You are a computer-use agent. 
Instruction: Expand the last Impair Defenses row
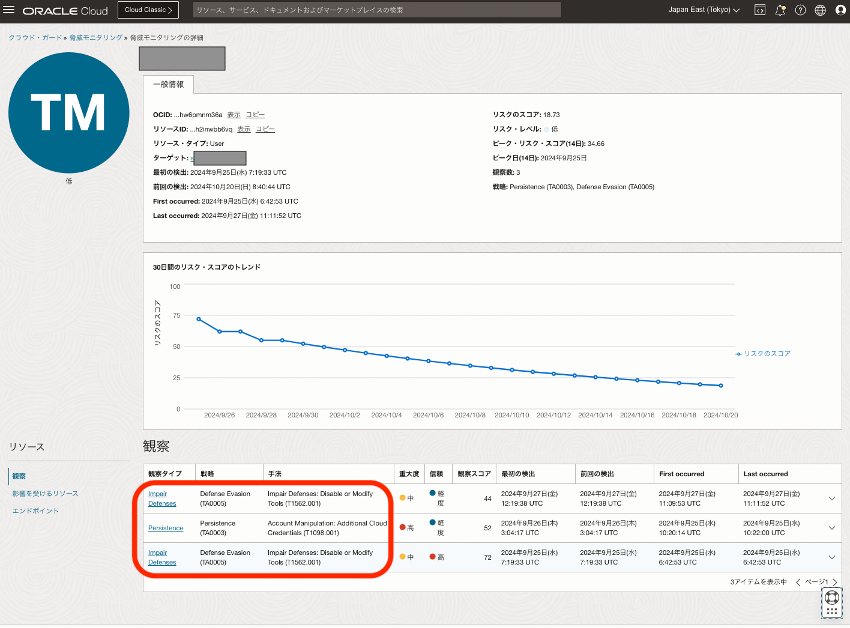[x=832, y=557]
